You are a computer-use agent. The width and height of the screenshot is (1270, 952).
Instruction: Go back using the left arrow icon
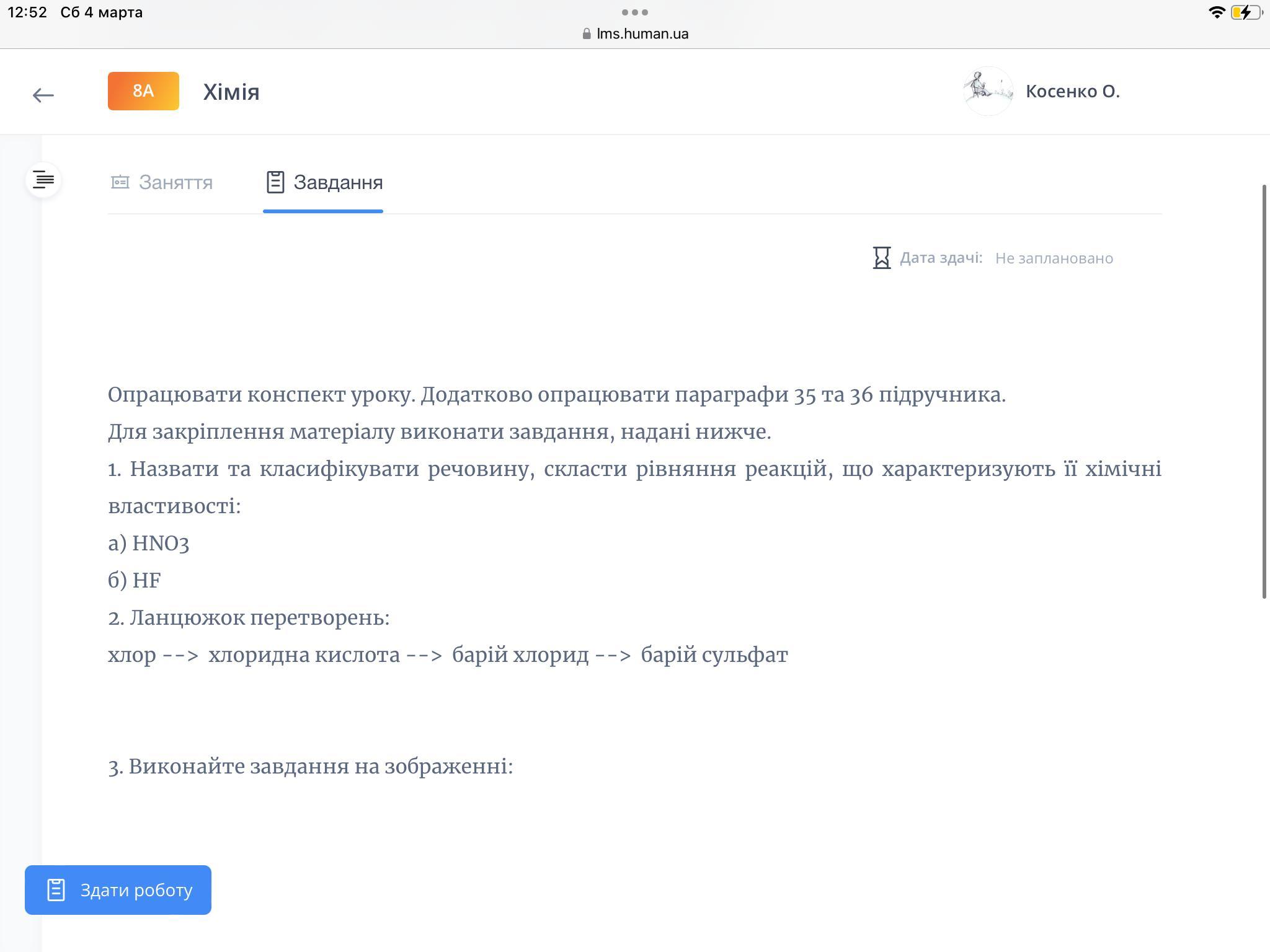click(43, 95)
